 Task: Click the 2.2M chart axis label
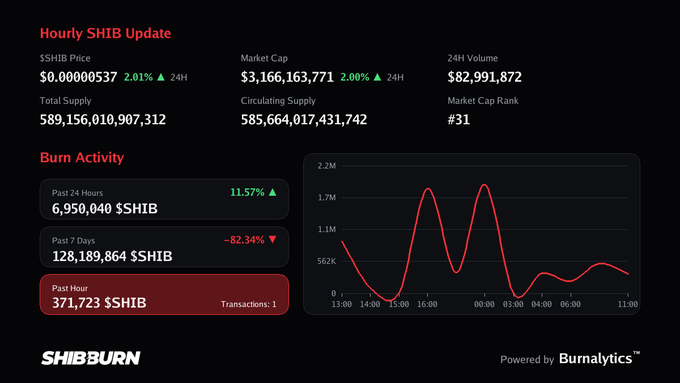327,166
